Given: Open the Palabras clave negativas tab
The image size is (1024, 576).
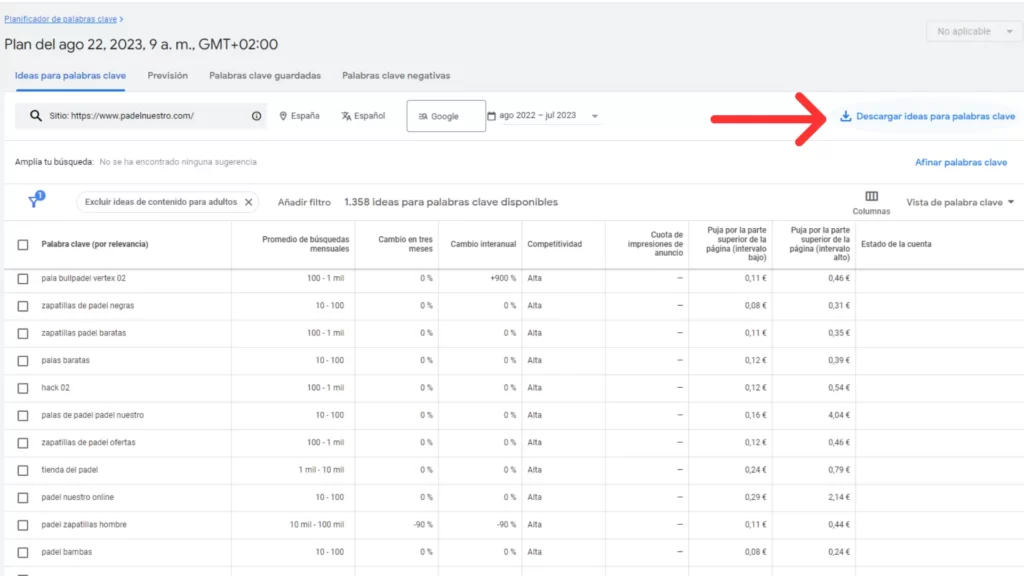Looking at the screenshot, I should pos(396,75).
